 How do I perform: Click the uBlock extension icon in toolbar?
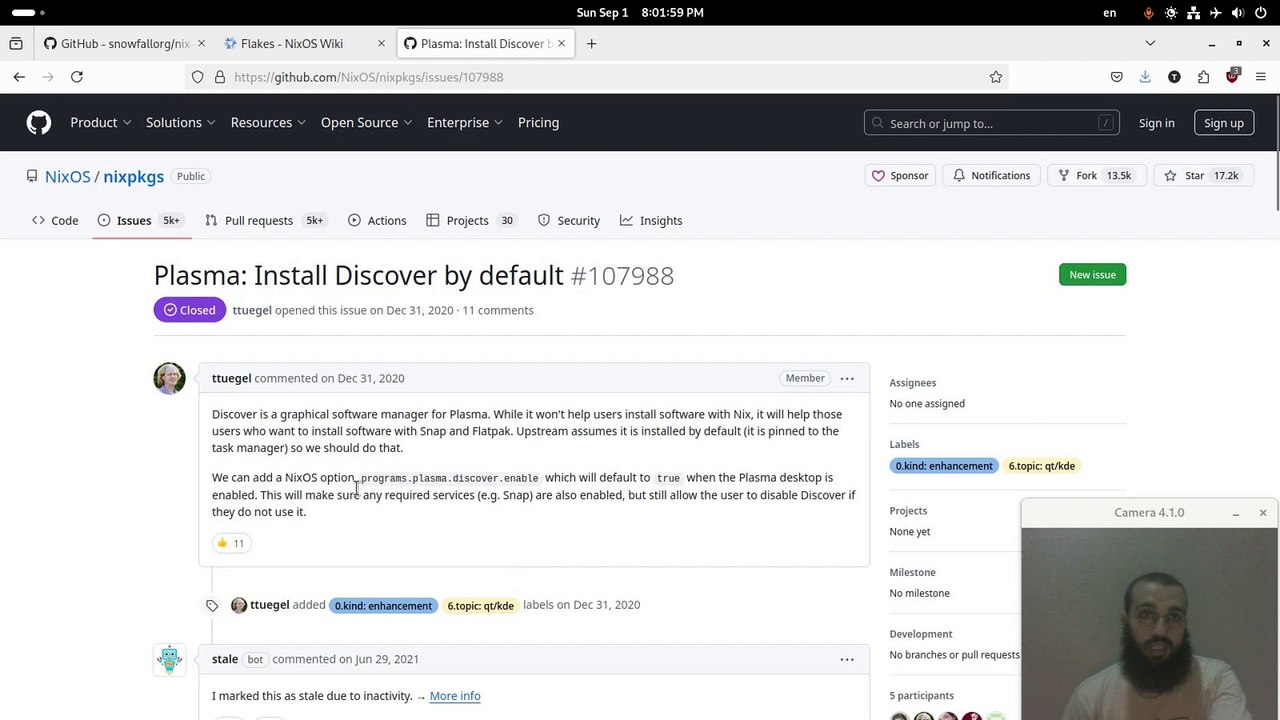(1232, 77)
